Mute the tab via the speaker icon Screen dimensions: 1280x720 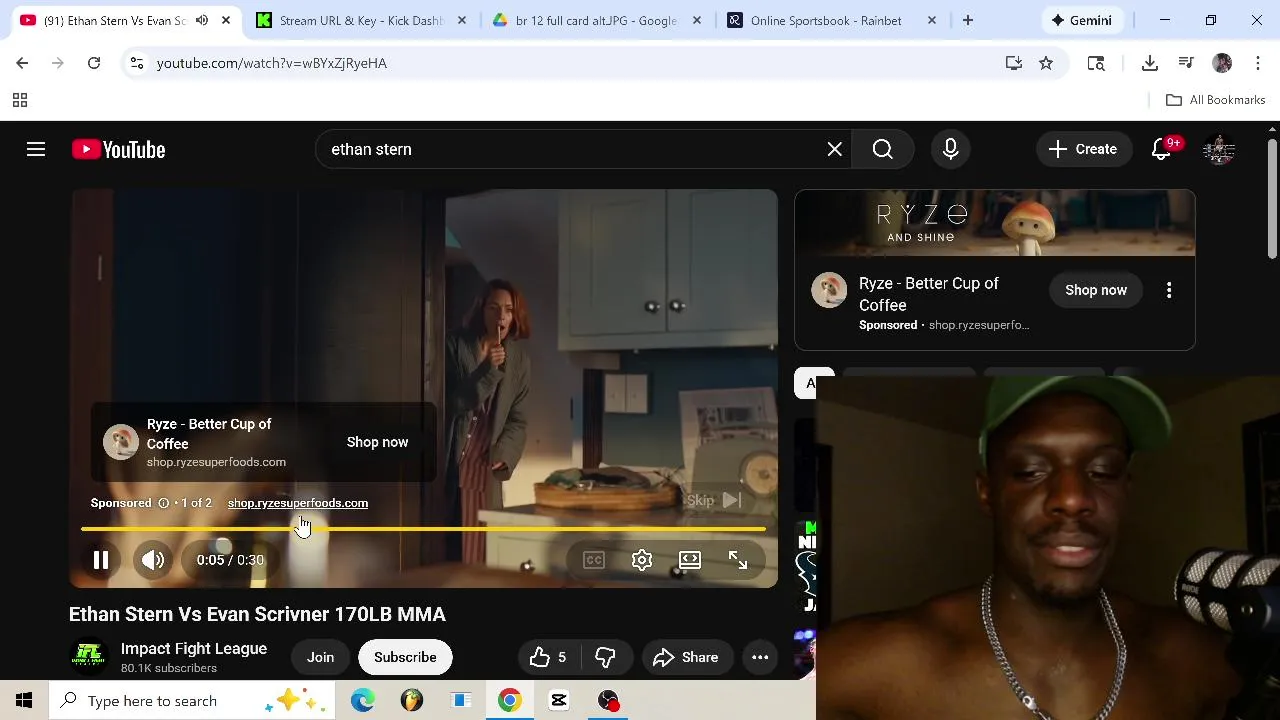[202, 20]
